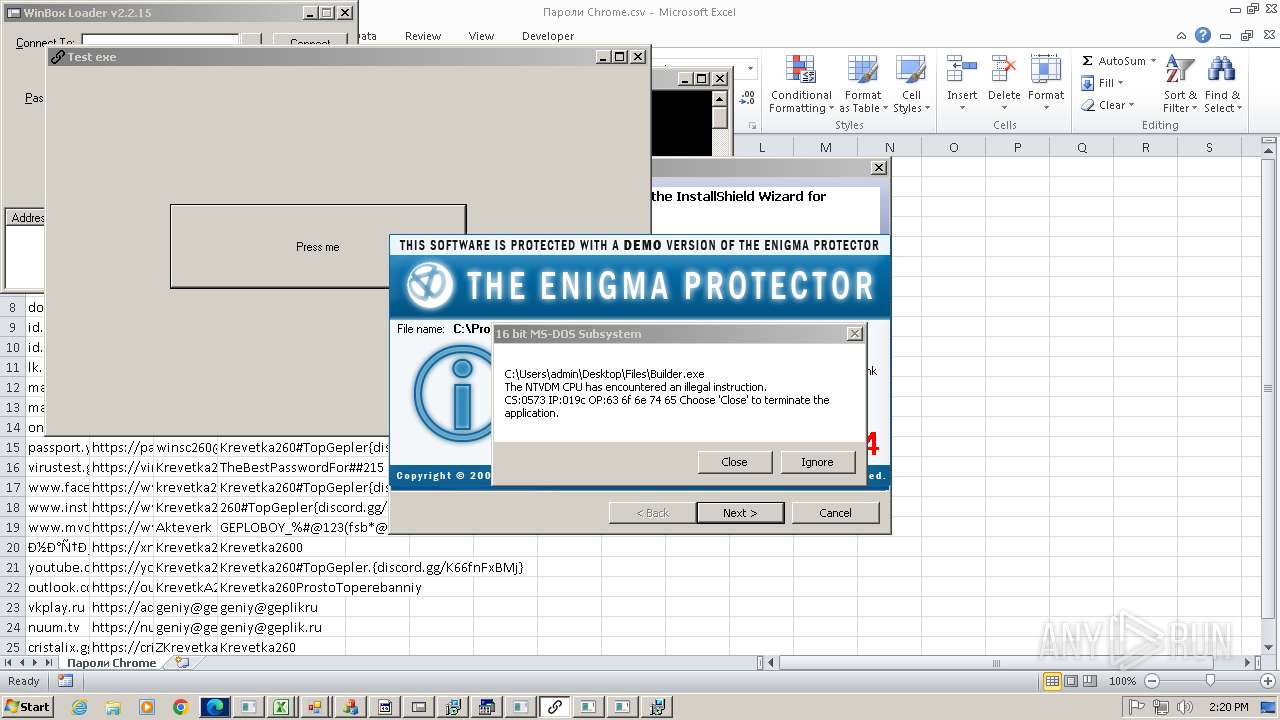
Task: Click the 100% zoom level
Action: [1122, 681]
